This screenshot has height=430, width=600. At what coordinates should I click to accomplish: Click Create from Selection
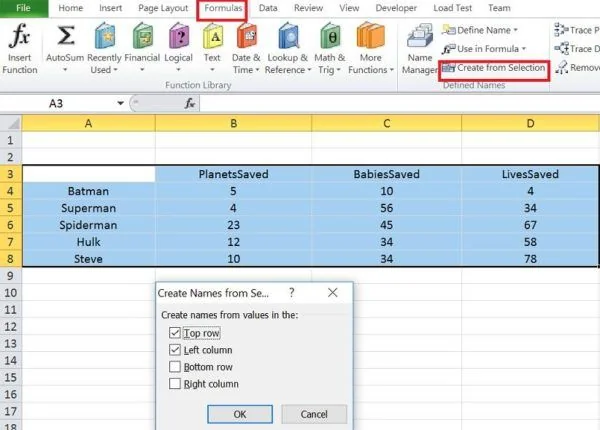[494, 68]
